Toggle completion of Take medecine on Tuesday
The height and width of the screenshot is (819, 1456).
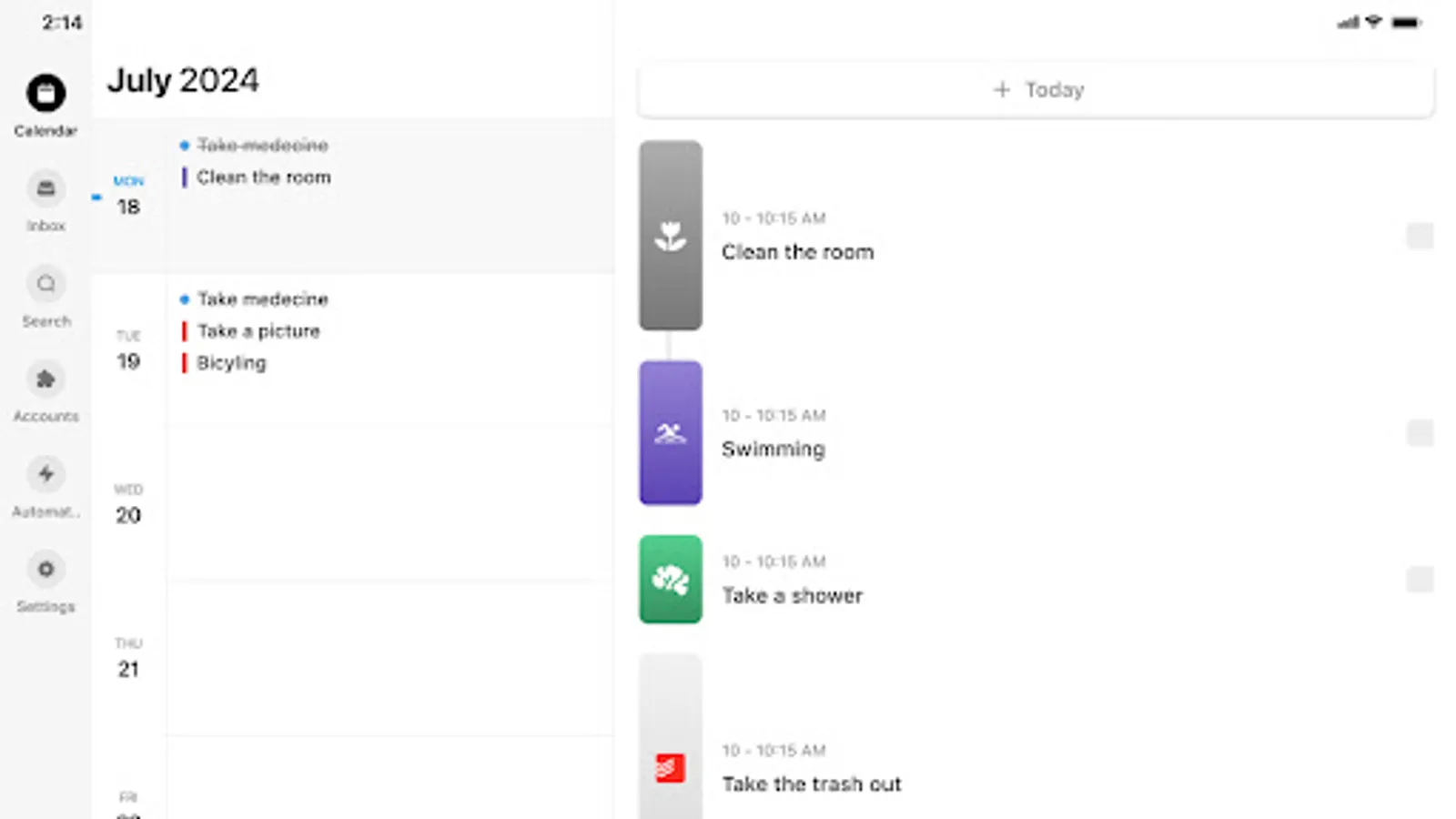point(185,298)
